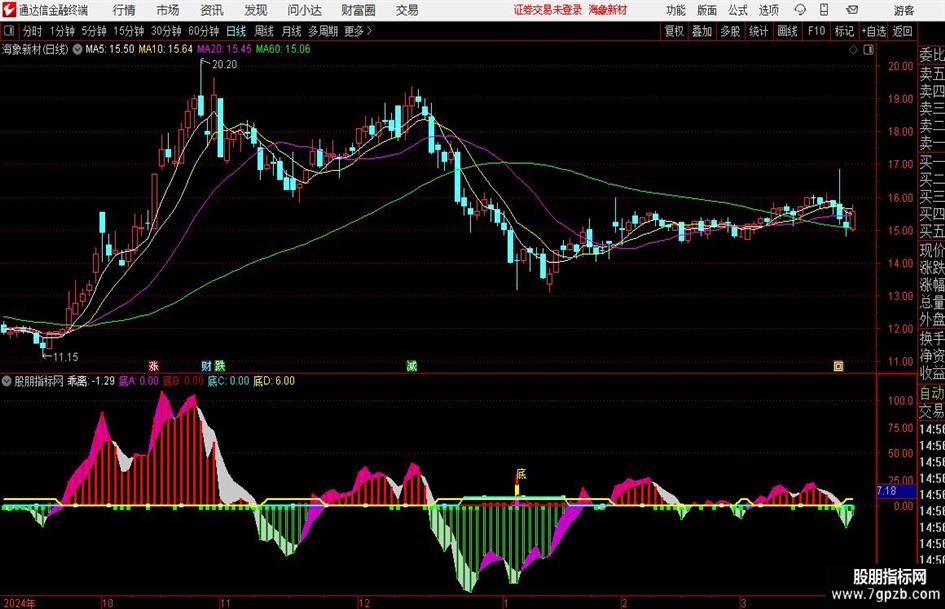
Task: Click the 减 event marker
Action: point(412,365)
